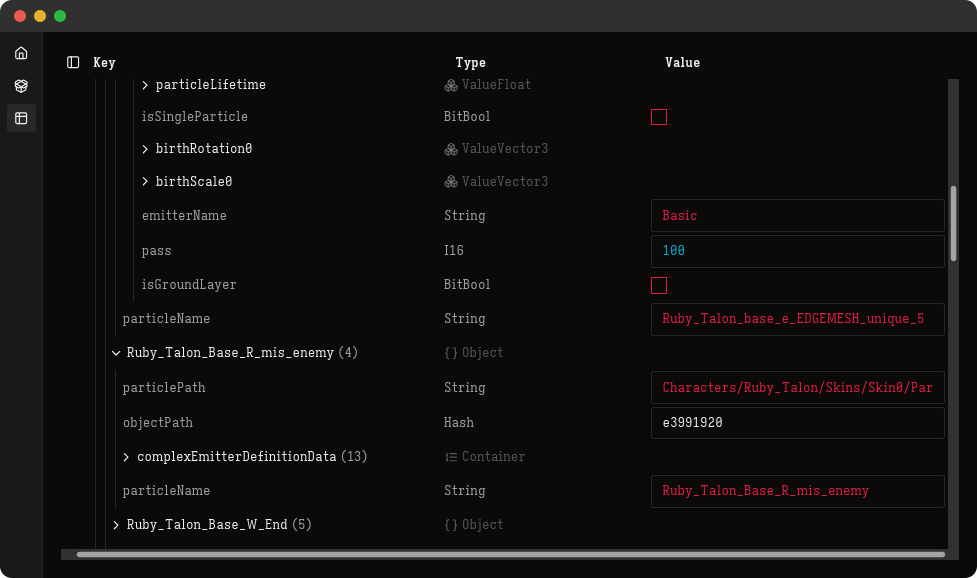
Task: Click the BitBool type label for isSingleParticle
Action: [467, 116]
